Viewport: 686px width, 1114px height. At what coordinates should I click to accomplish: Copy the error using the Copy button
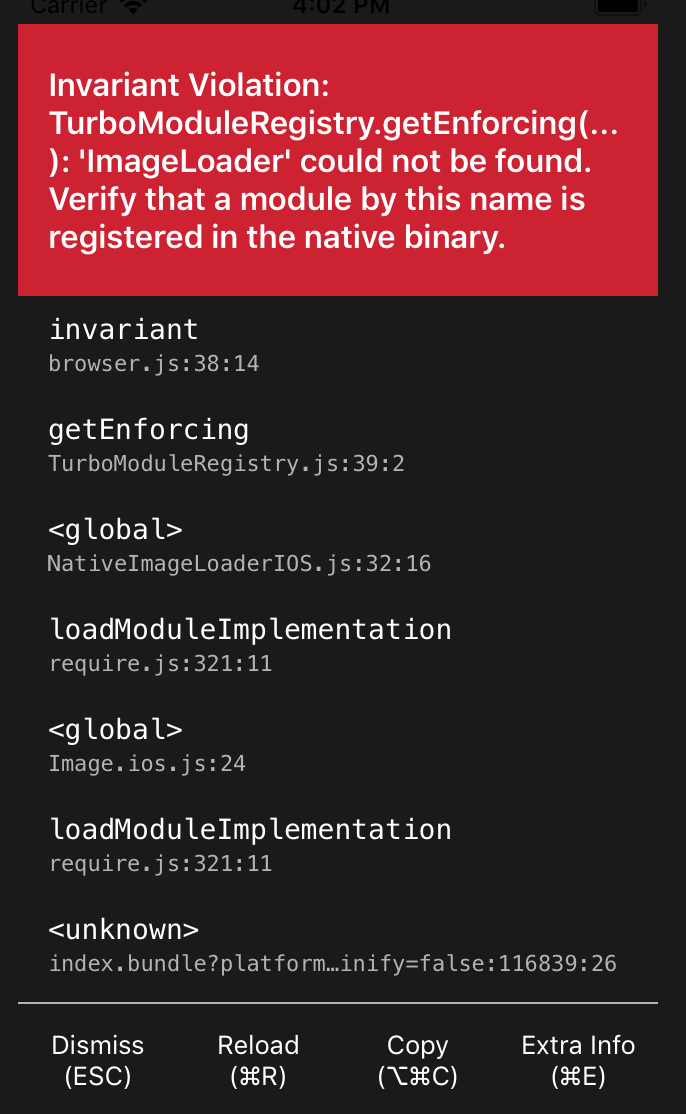pos(417,1059)
